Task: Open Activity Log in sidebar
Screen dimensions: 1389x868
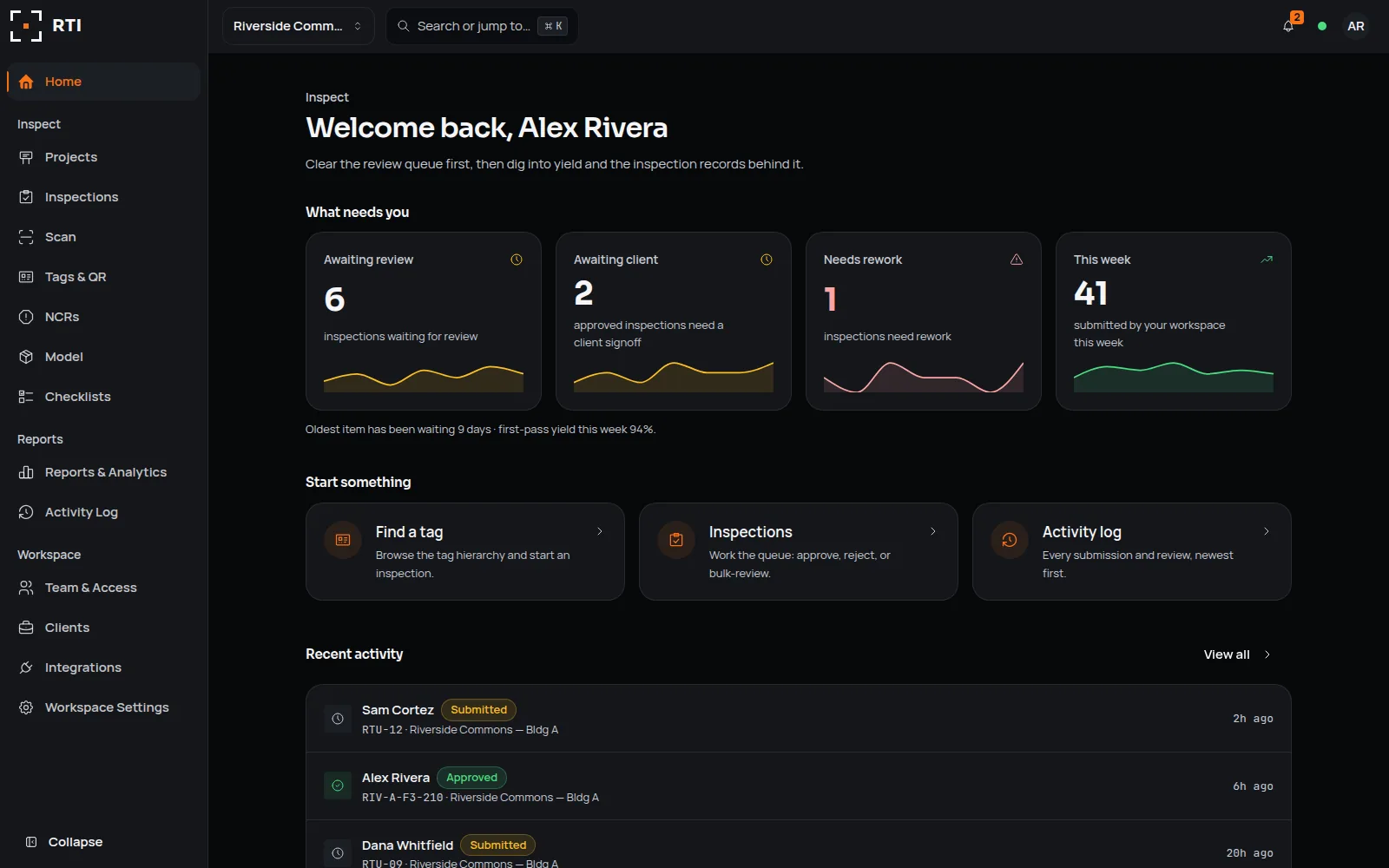Action: click(x=103, y=512)
